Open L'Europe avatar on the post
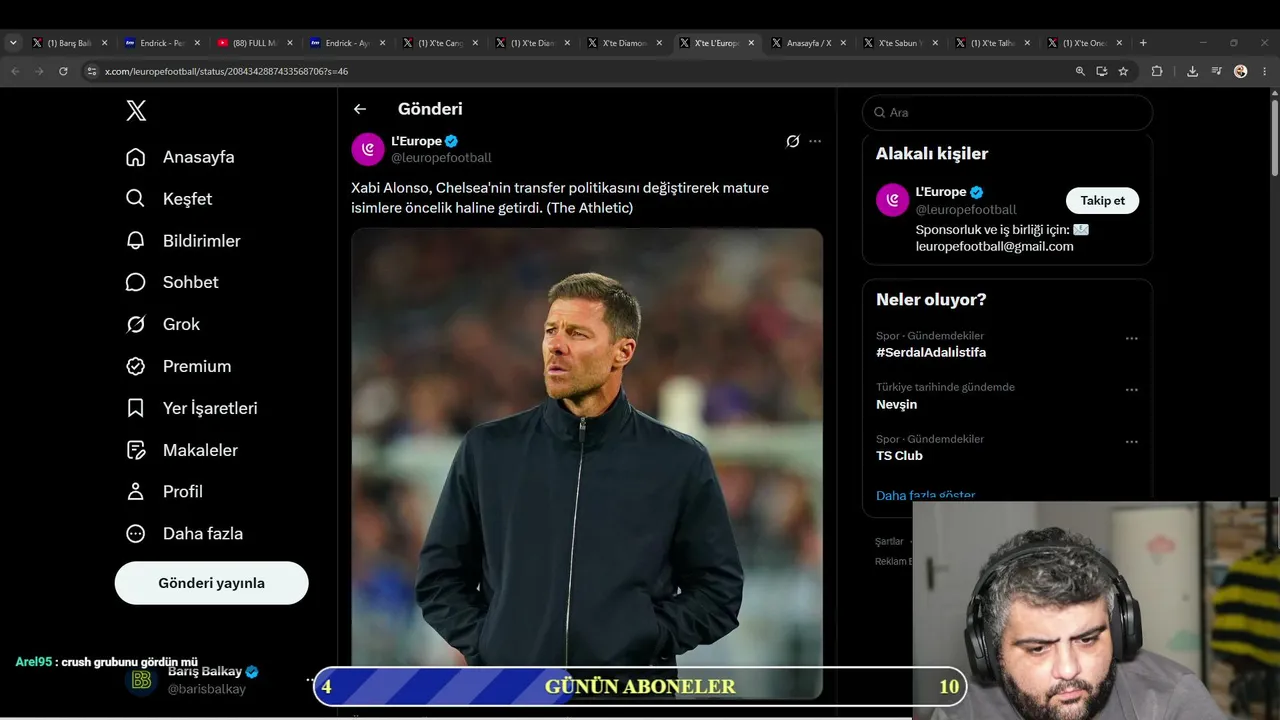 [368, 149]
